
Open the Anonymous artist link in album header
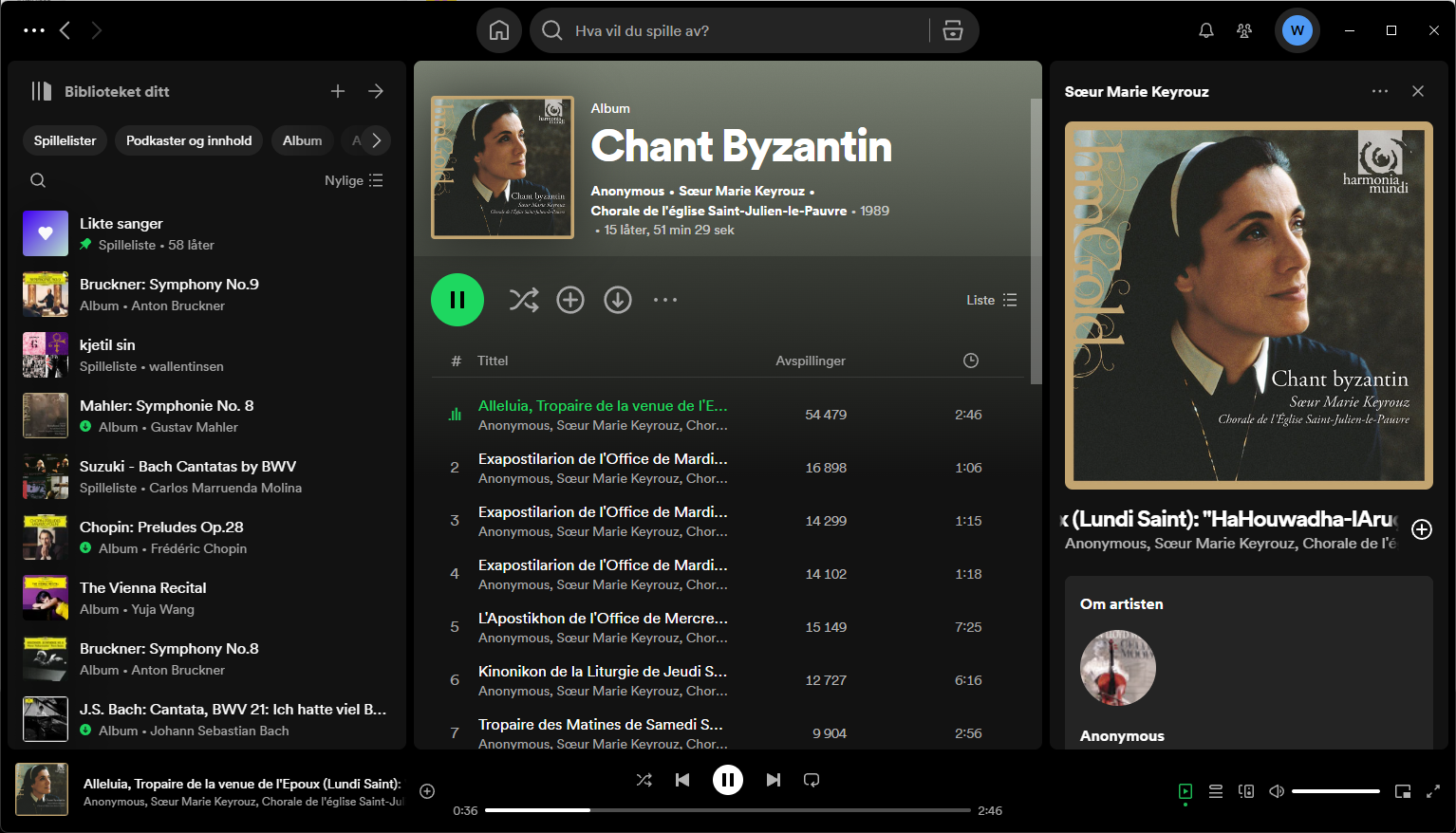point(627,191)
